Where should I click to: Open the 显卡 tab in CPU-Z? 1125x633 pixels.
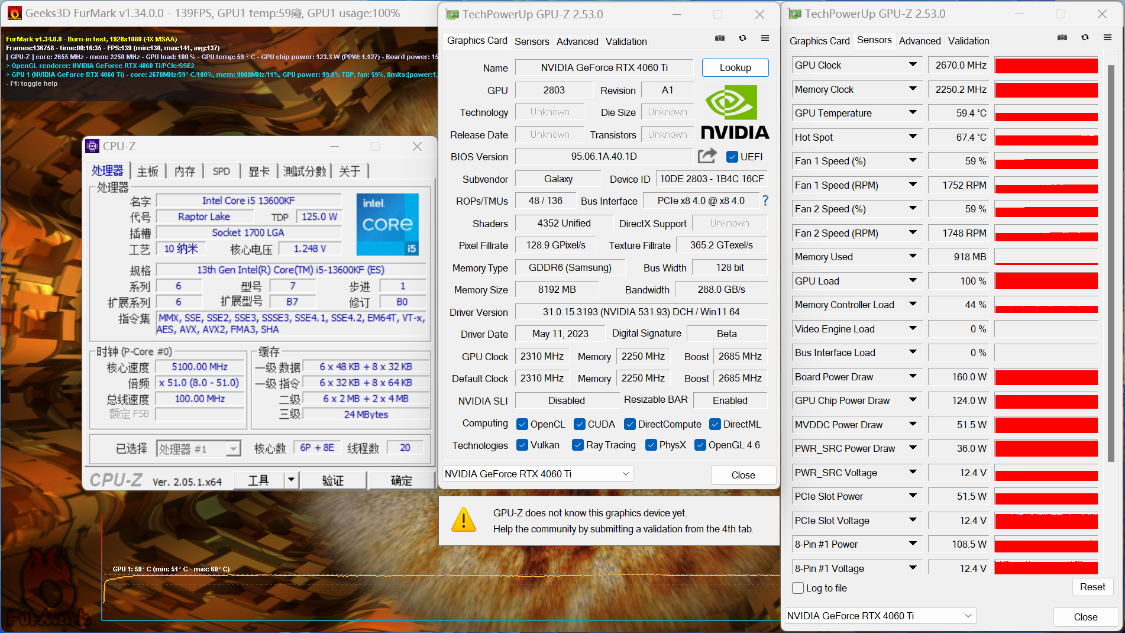(259, 172)
